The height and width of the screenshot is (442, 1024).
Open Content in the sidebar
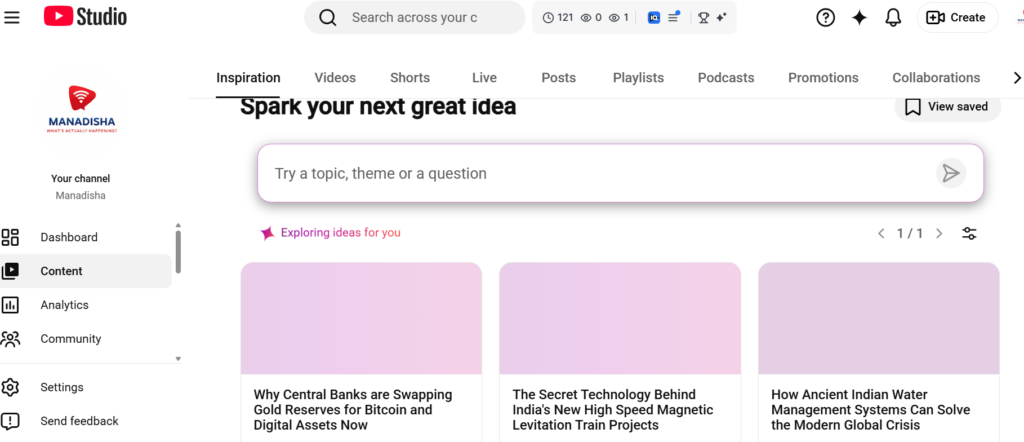(86, 271)
